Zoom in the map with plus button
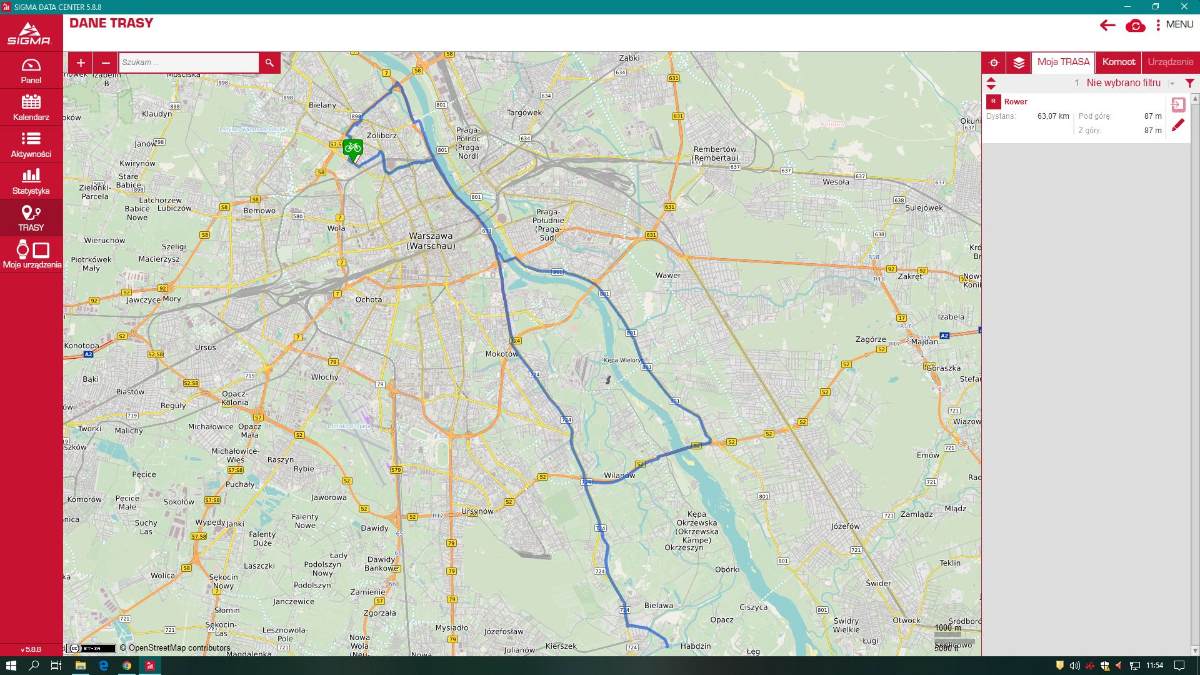This screenshot has width=1200, height=675. [81, 63]
